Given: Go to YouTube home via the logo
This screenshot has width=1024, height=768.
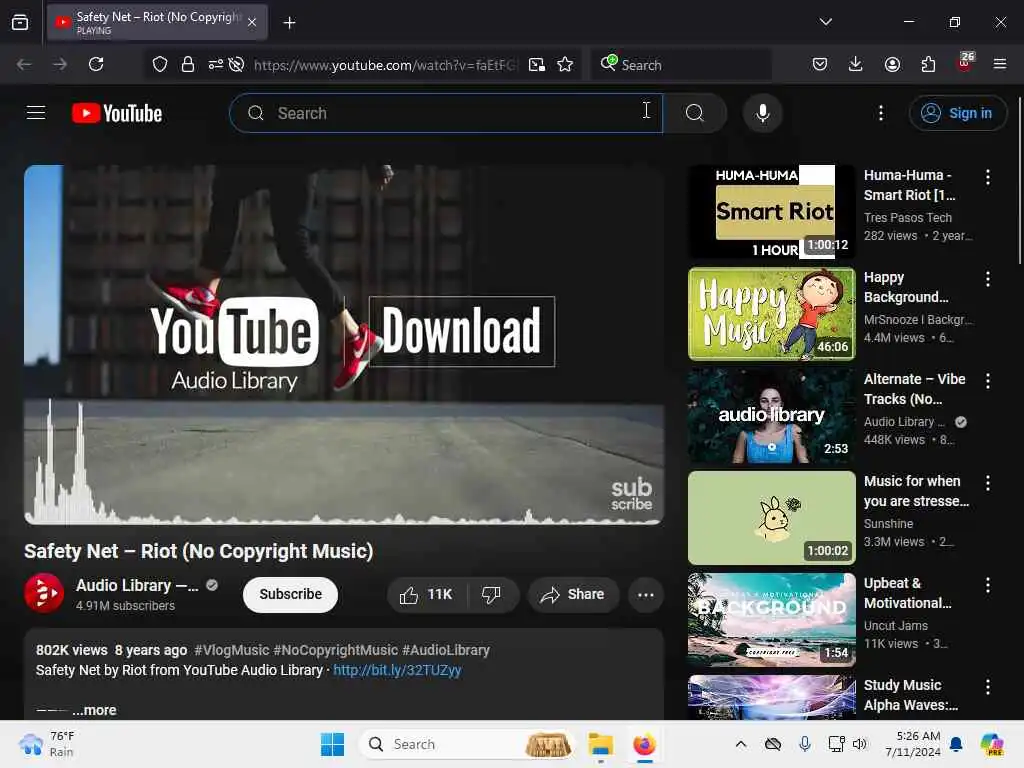Looking at the screenshot, I should [117, 113].
